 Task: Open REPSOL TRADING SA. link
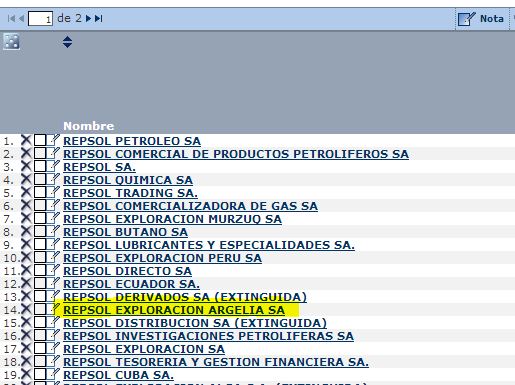pos(130,193)
